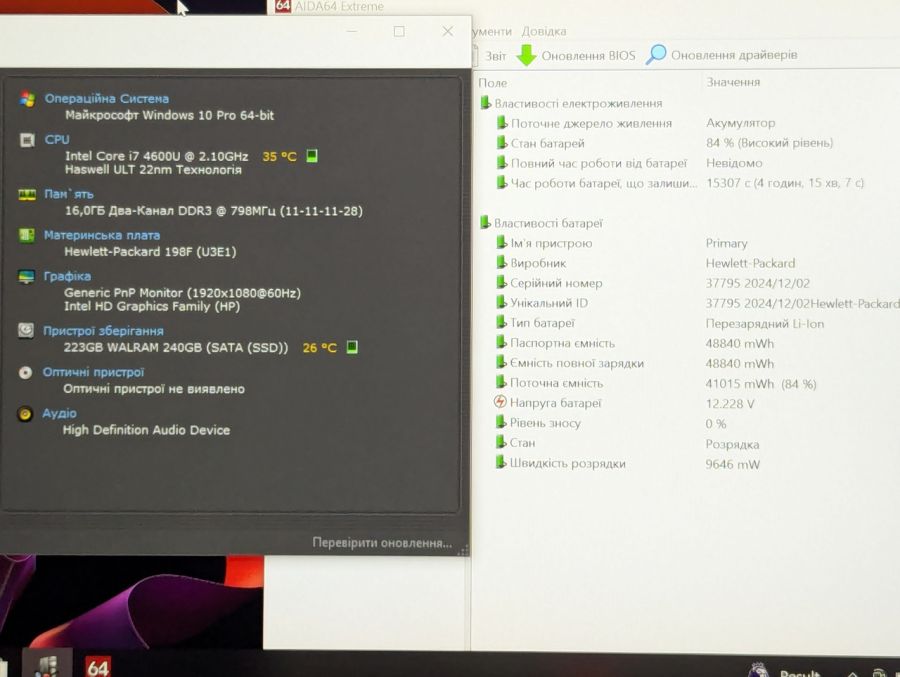Click battery icon beside Властивості батареї header
Screen dimensions: 900x677
[486, 222]
